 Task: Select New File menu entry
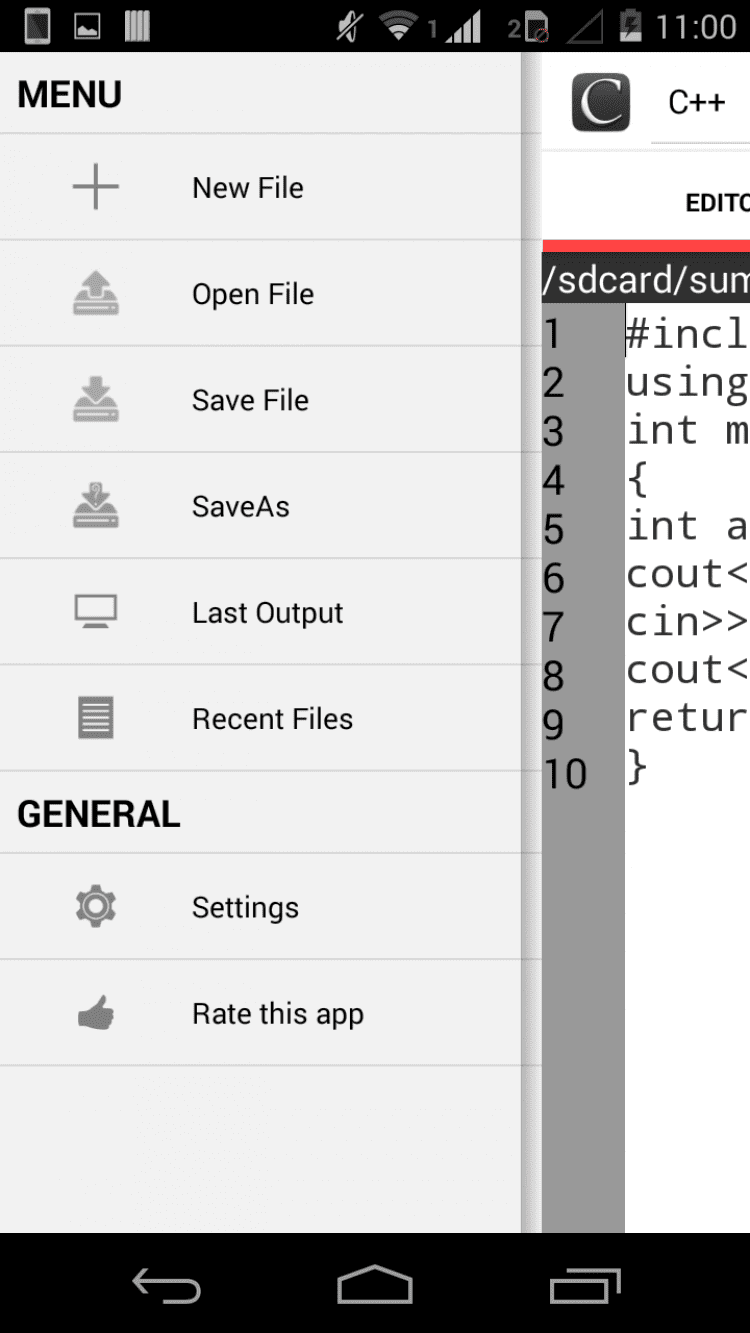coord(248,188)
